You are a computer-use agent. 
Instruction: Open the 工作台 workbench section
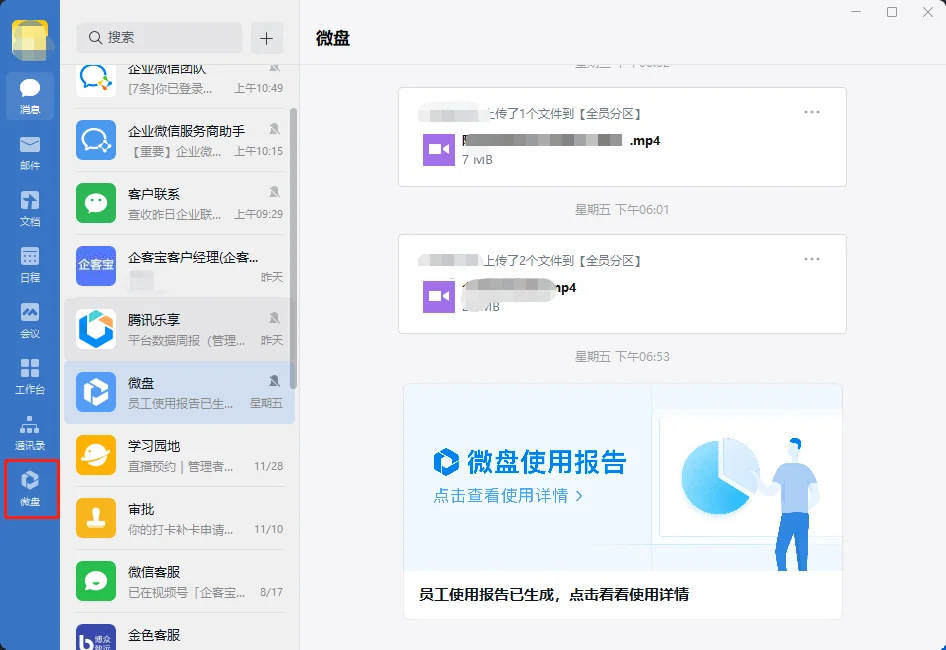pos(30,377)
